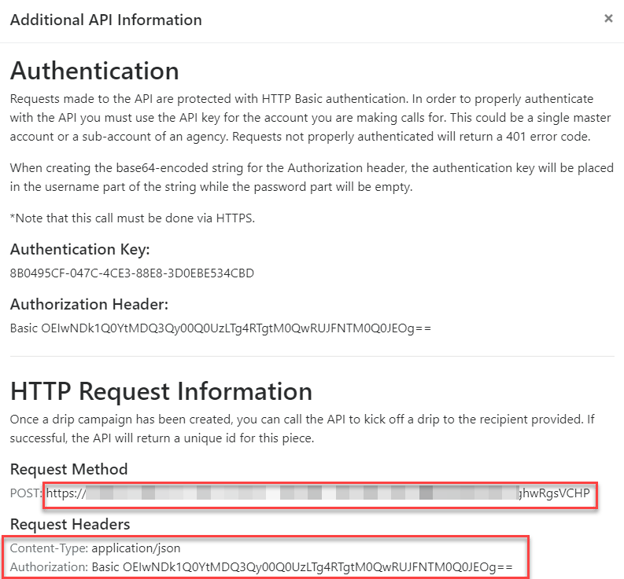Viewport: 624px width, 579px height.
Task: Click the HTTP Basic authentication description paragraph
Action: (x=310, y=118)
